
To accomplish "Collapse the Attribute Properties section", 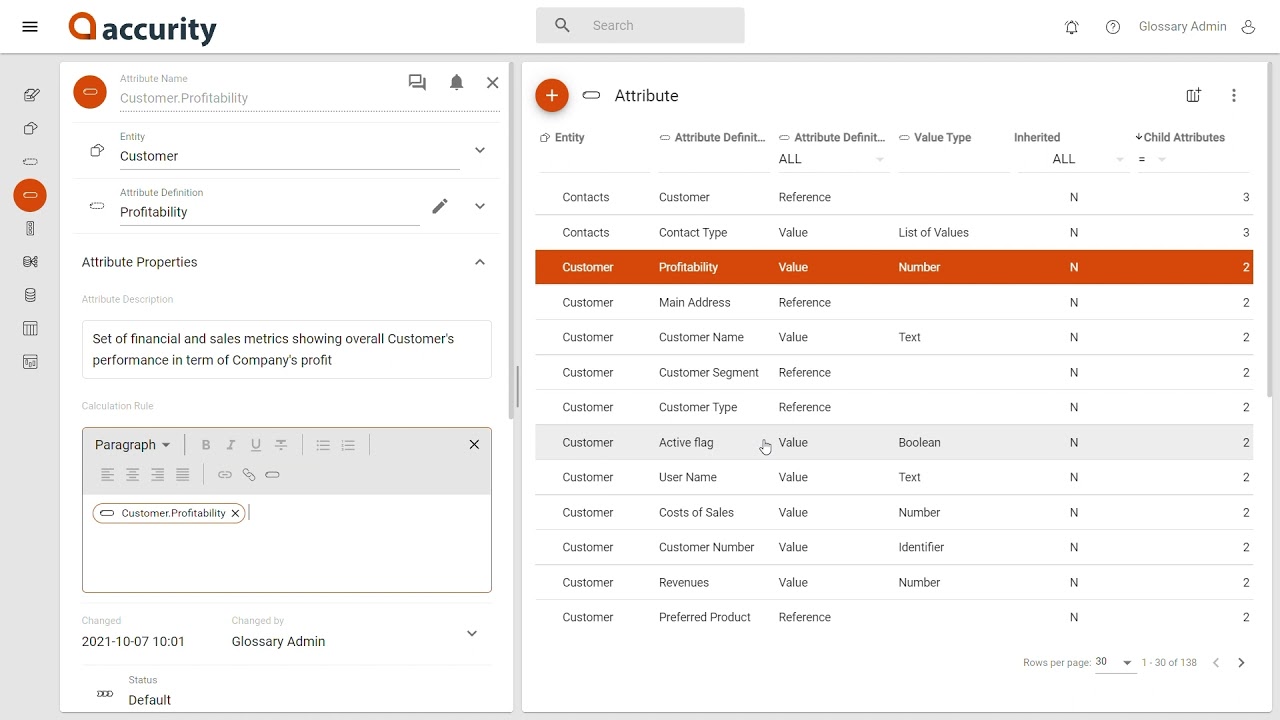I will (480, 262).
